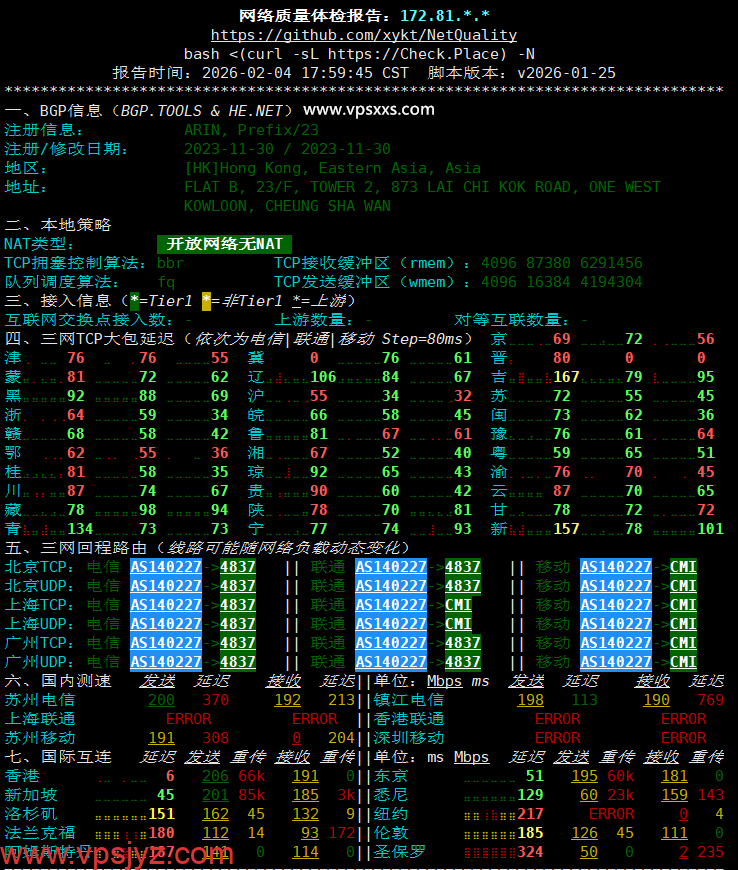Click the yellow 非Tier1 star legend marker

207,301
